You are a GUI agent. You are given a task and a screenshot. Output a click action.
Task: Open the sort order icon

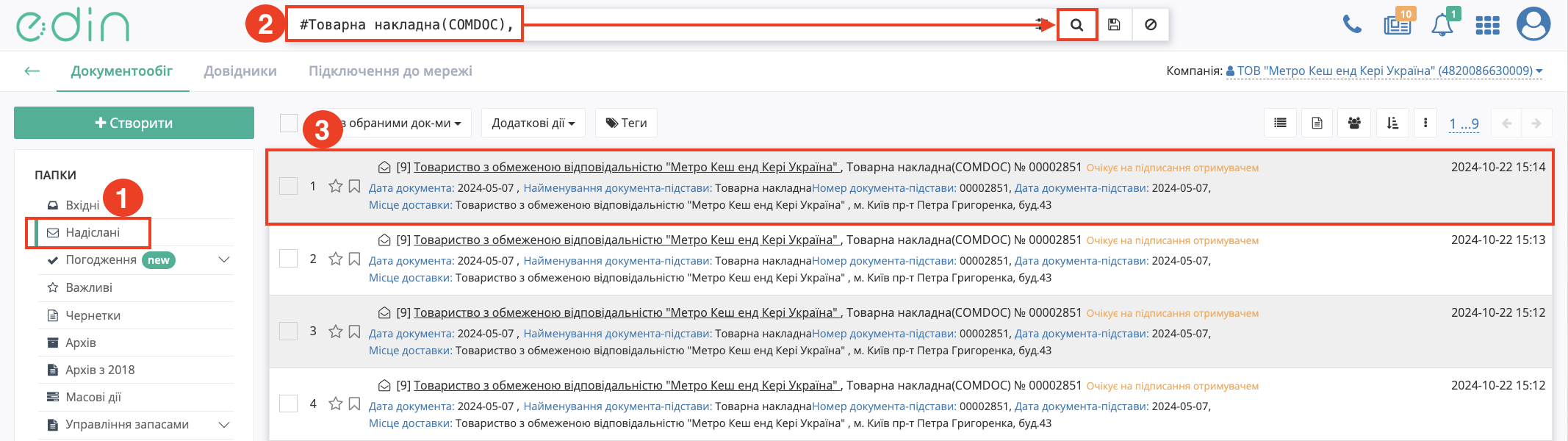[1392, 123]
